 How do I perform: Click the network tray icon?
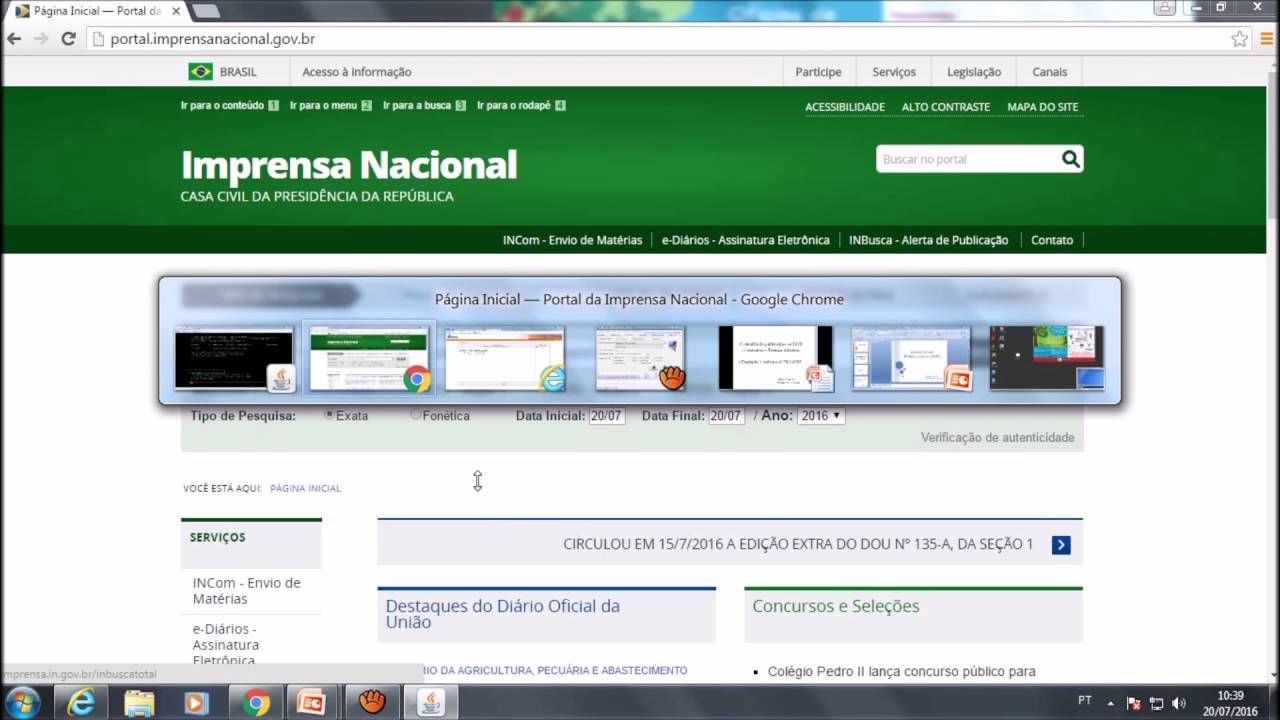point(1156,703)
